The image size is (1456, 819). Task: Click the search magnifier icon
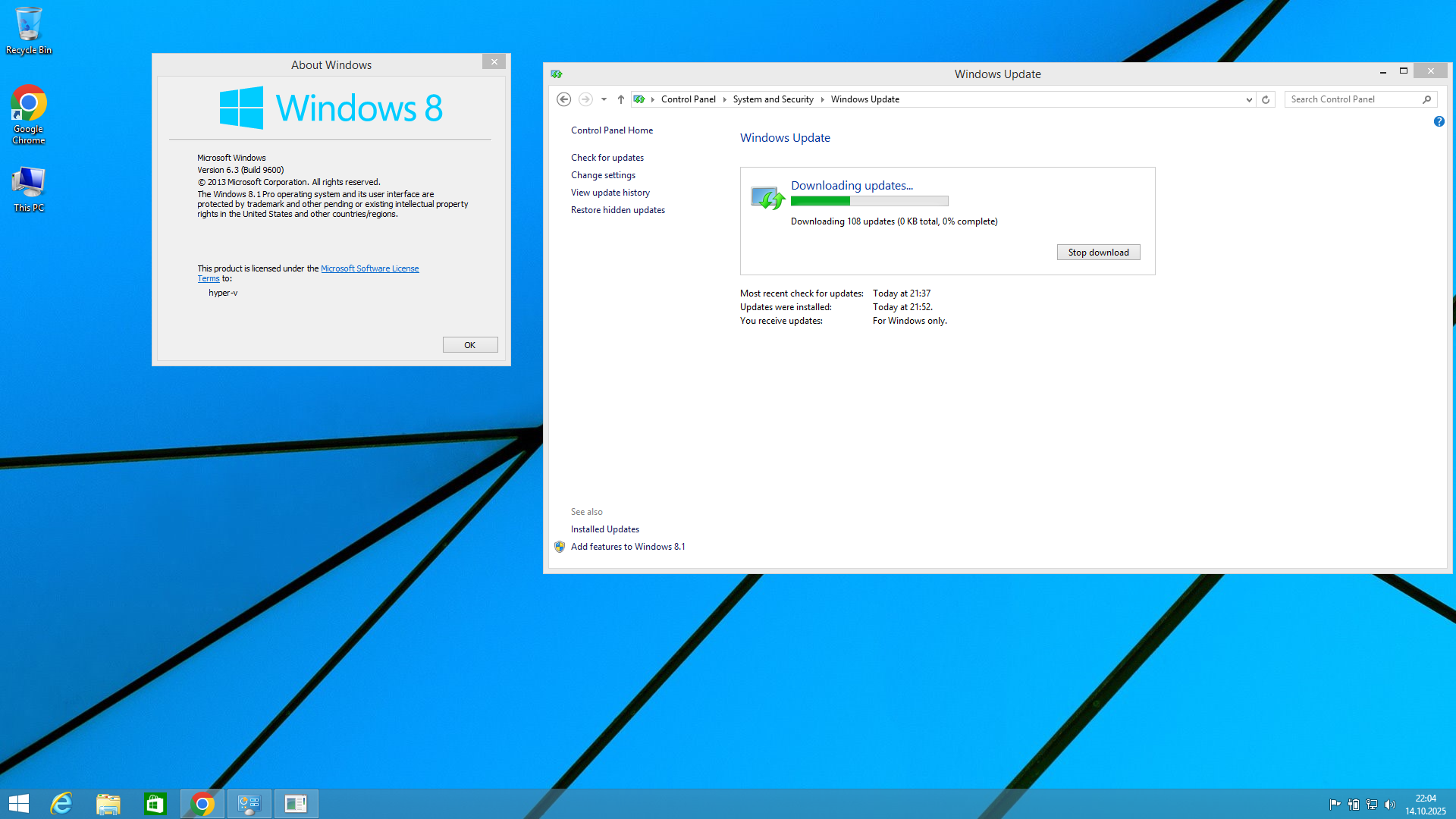(x=1426, y=99)
